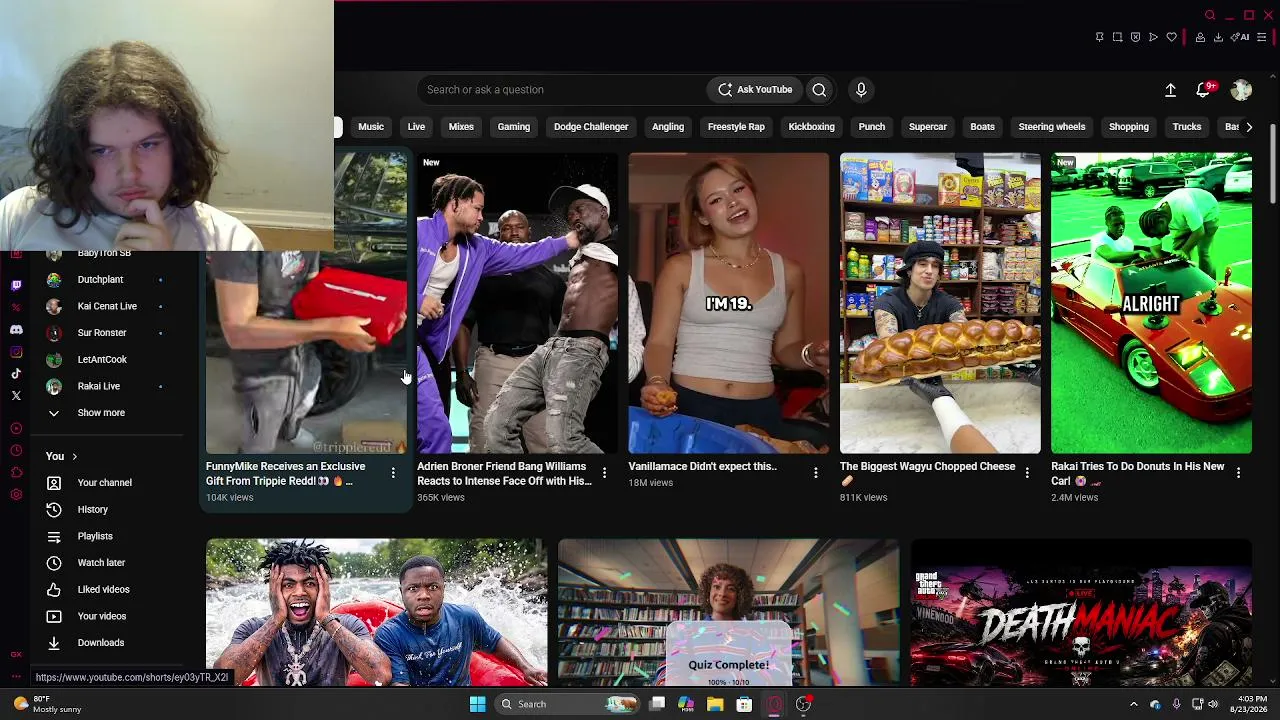The width and height of the screenshot is (1280, 720).
Task: Click the YouTube search magnifier button
Action: tap(819, 90)
